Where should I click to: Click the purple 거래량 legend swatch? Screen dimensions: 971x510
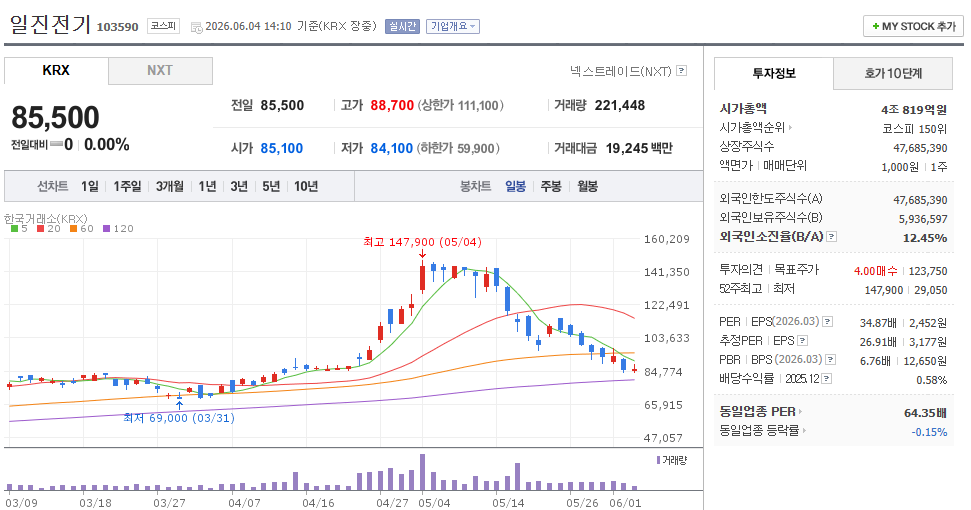point(658,460)
